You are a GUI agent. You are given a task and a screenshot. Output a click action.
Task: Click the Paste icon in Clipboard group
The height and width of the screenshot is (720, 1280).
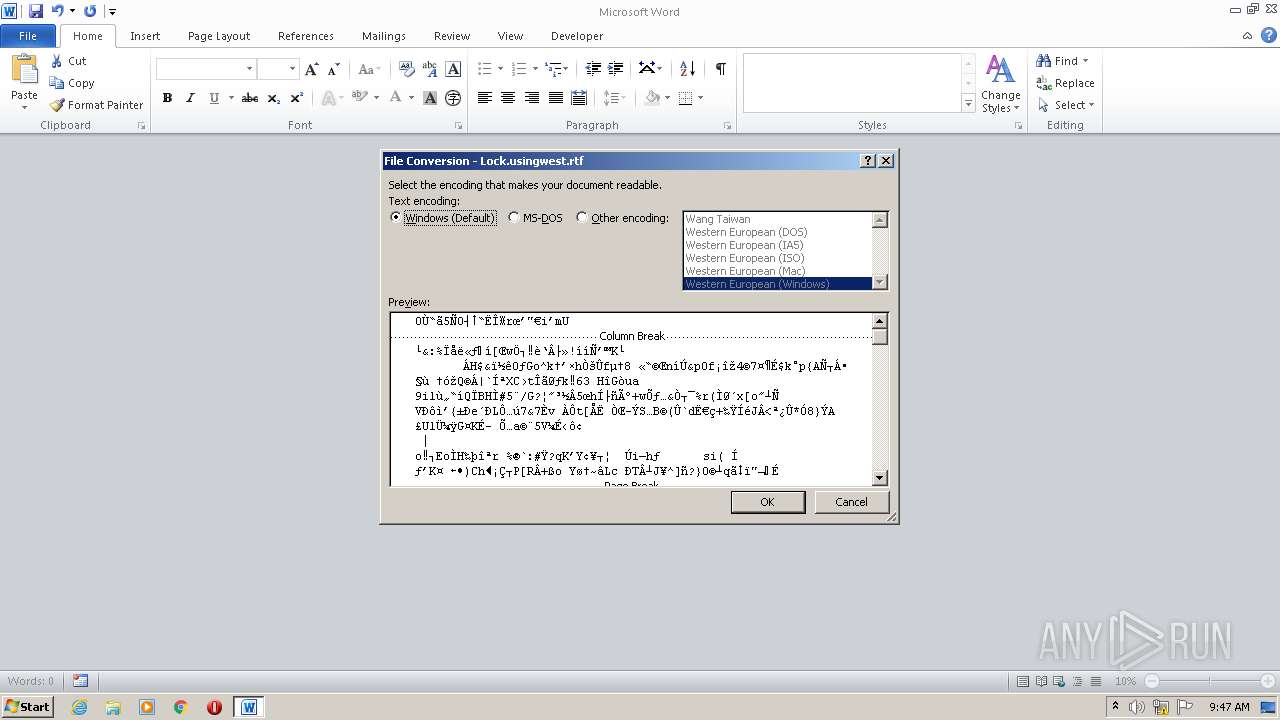[24, 69]
